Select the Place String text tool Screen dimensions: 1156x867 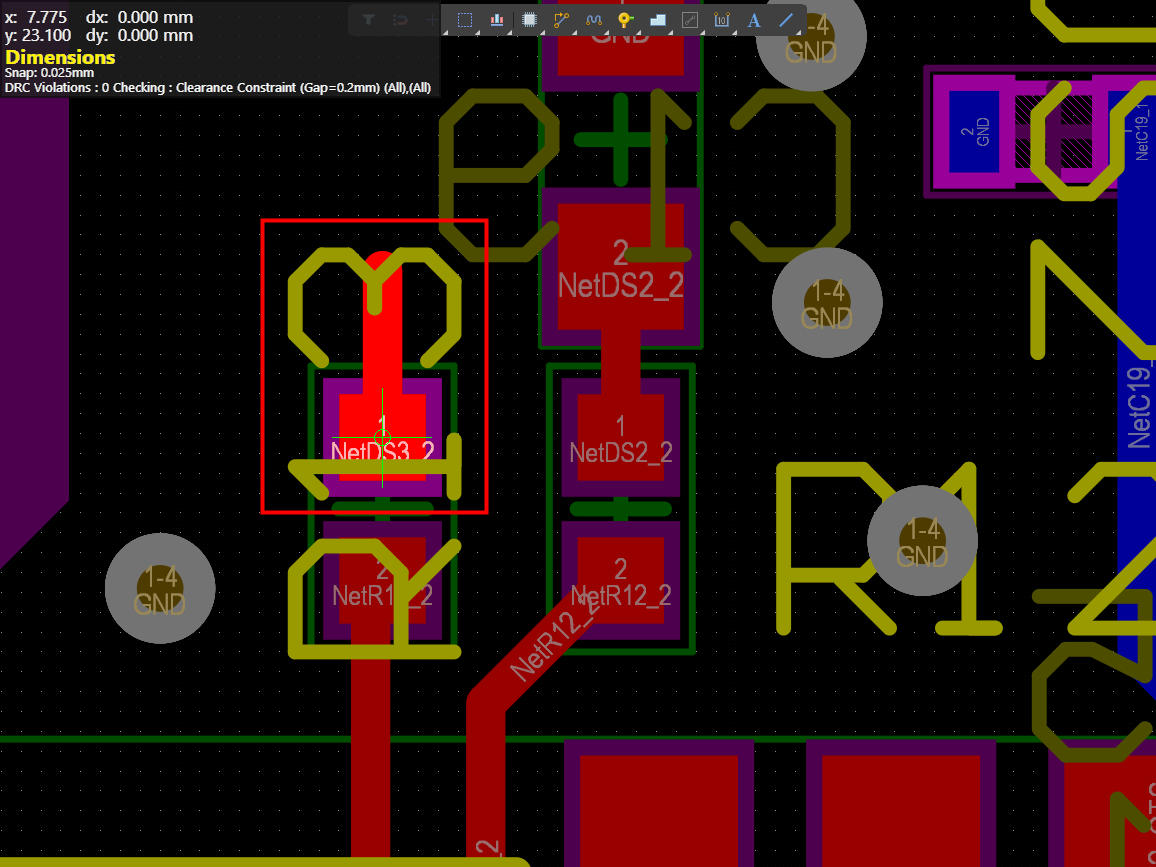[754, 20]
